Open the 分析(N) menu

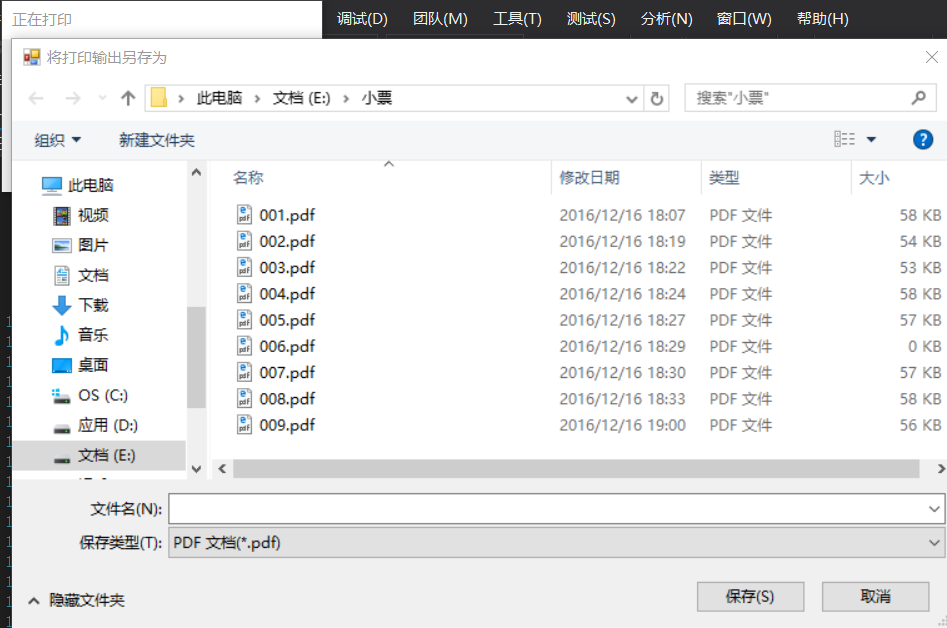666,19
